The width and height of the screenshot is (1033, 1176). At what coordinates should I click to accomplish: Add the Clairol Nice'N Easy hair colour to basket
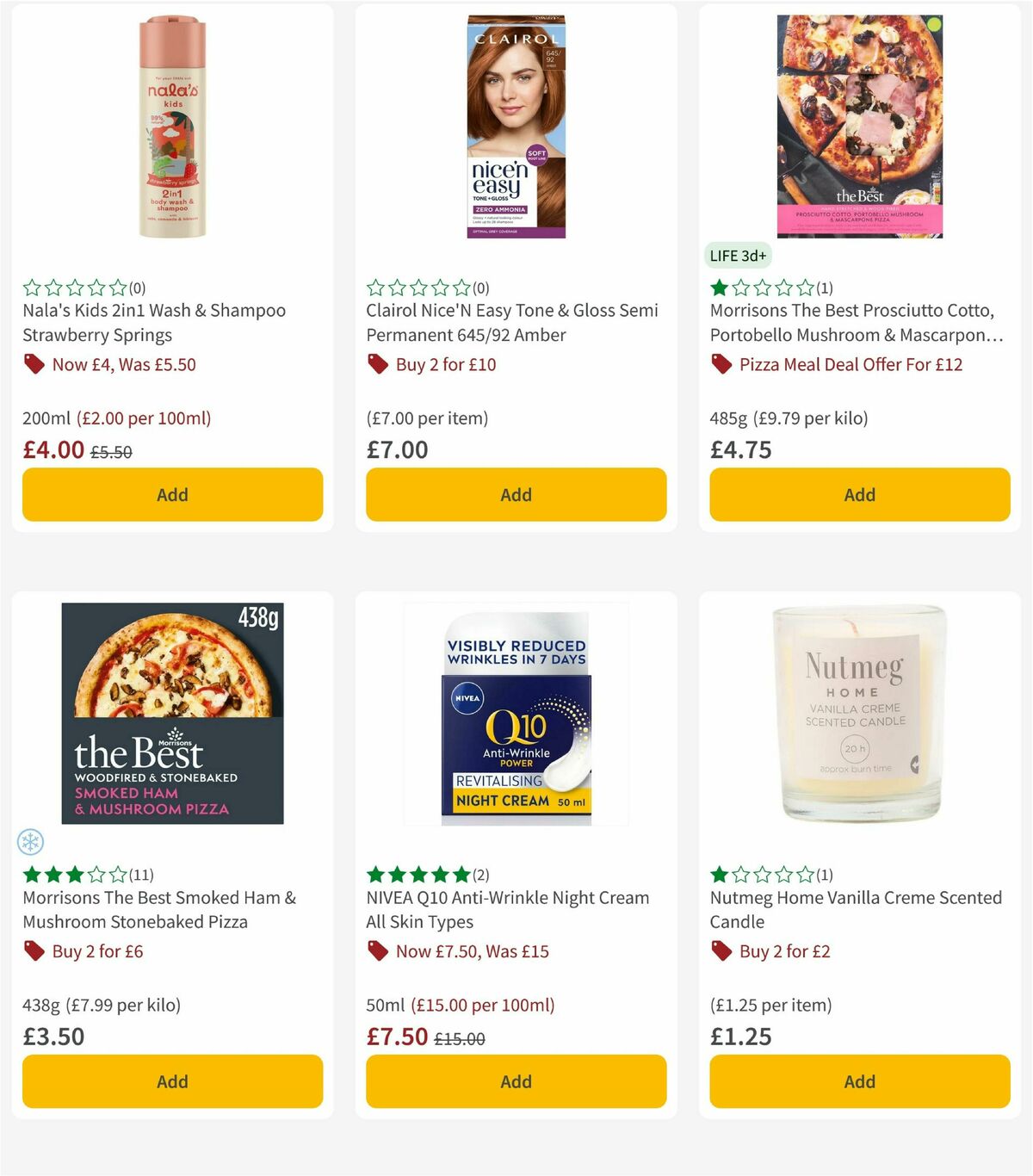[516, 494]
